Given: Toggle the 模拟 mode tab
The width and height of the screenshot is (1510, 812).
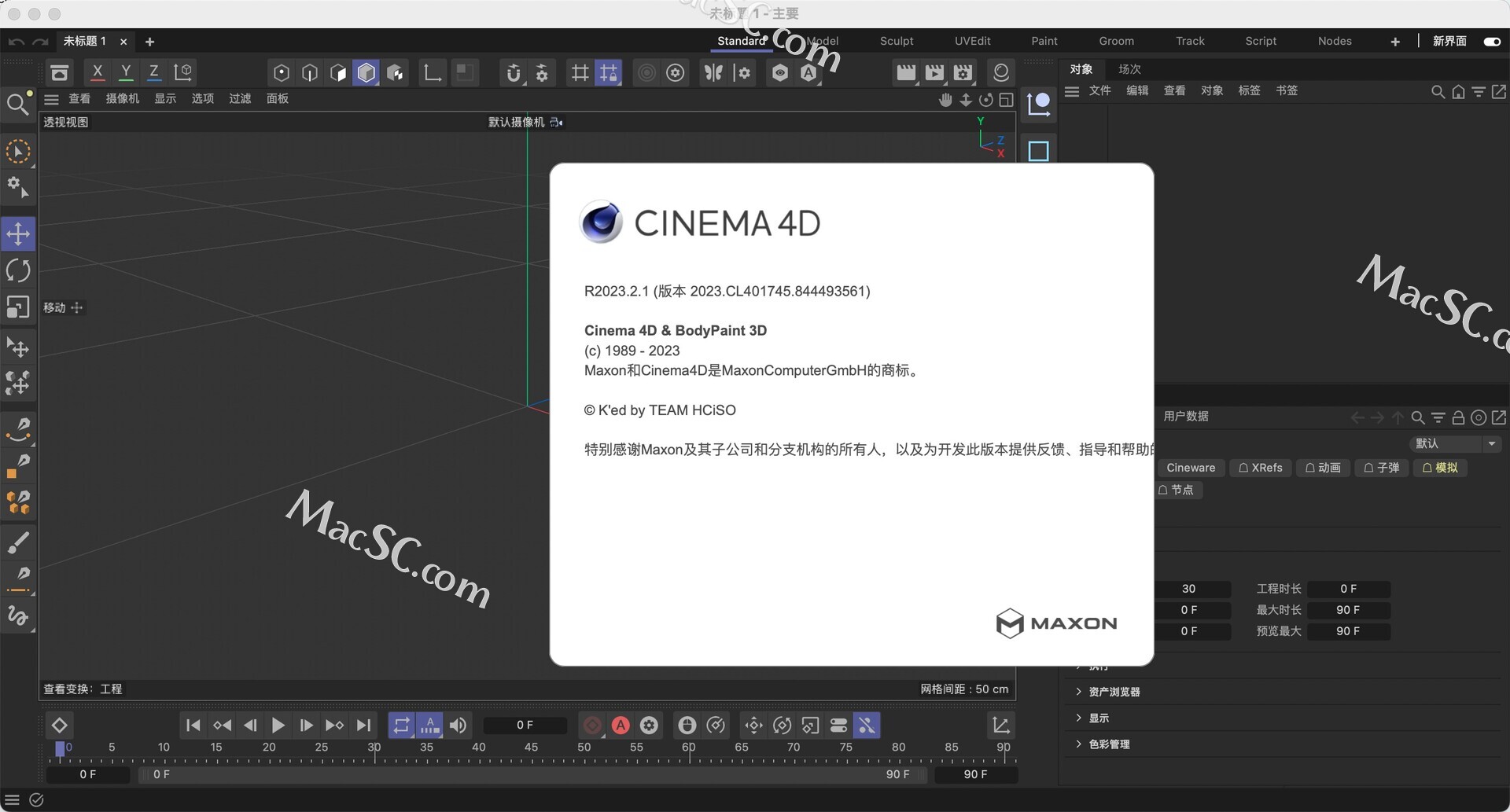Looking at the screenshot, I should coord(1439,468).
